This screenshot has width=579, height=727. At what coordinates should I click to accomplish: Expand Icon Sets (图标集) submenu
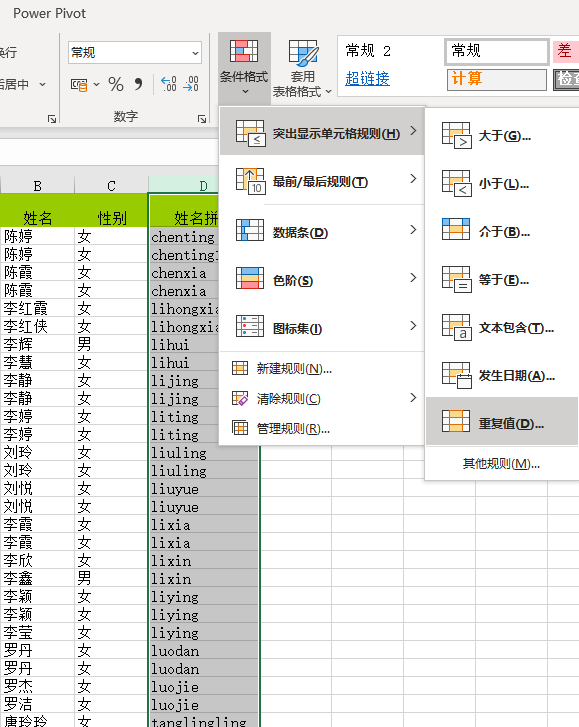(x=322, y=327)
